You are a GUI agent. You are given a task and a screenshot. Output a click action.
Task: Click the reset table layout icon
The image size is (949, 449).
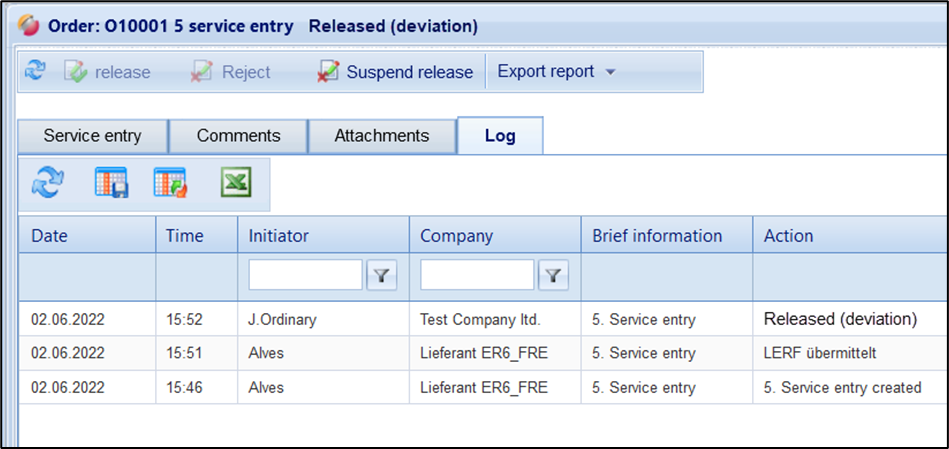(170, 183)
